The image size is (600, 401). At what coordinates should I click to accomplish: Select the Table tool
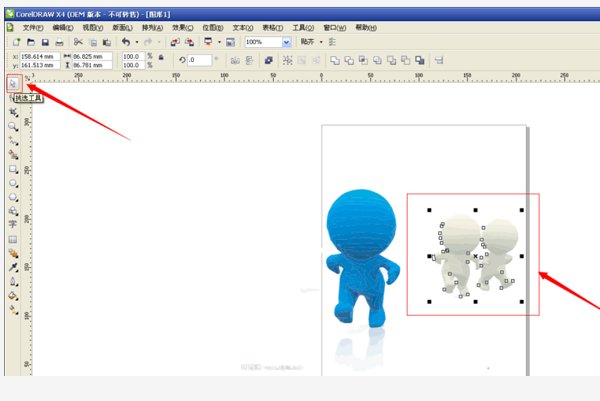[13, 240]
